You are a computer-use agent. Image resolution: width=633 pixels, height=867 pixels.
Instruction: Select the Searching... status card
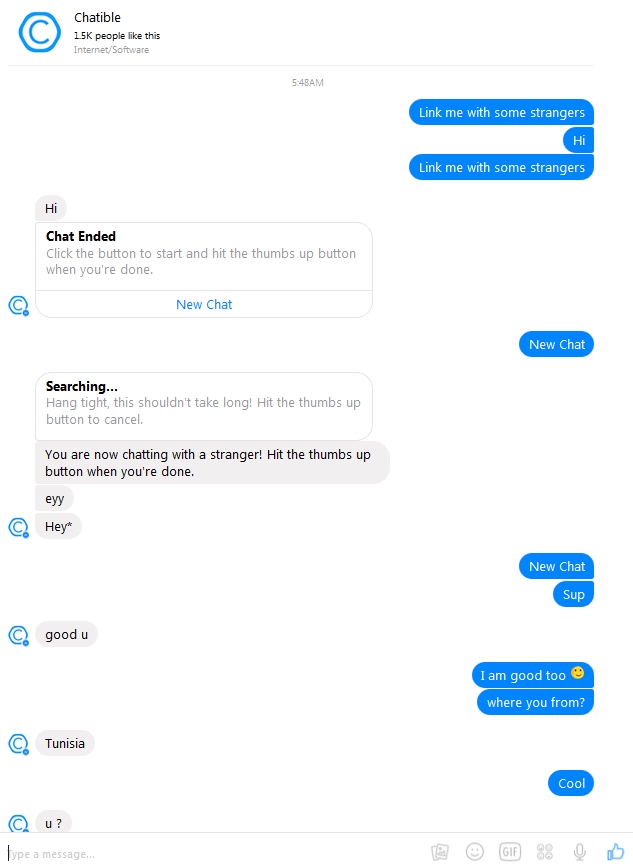204,406
